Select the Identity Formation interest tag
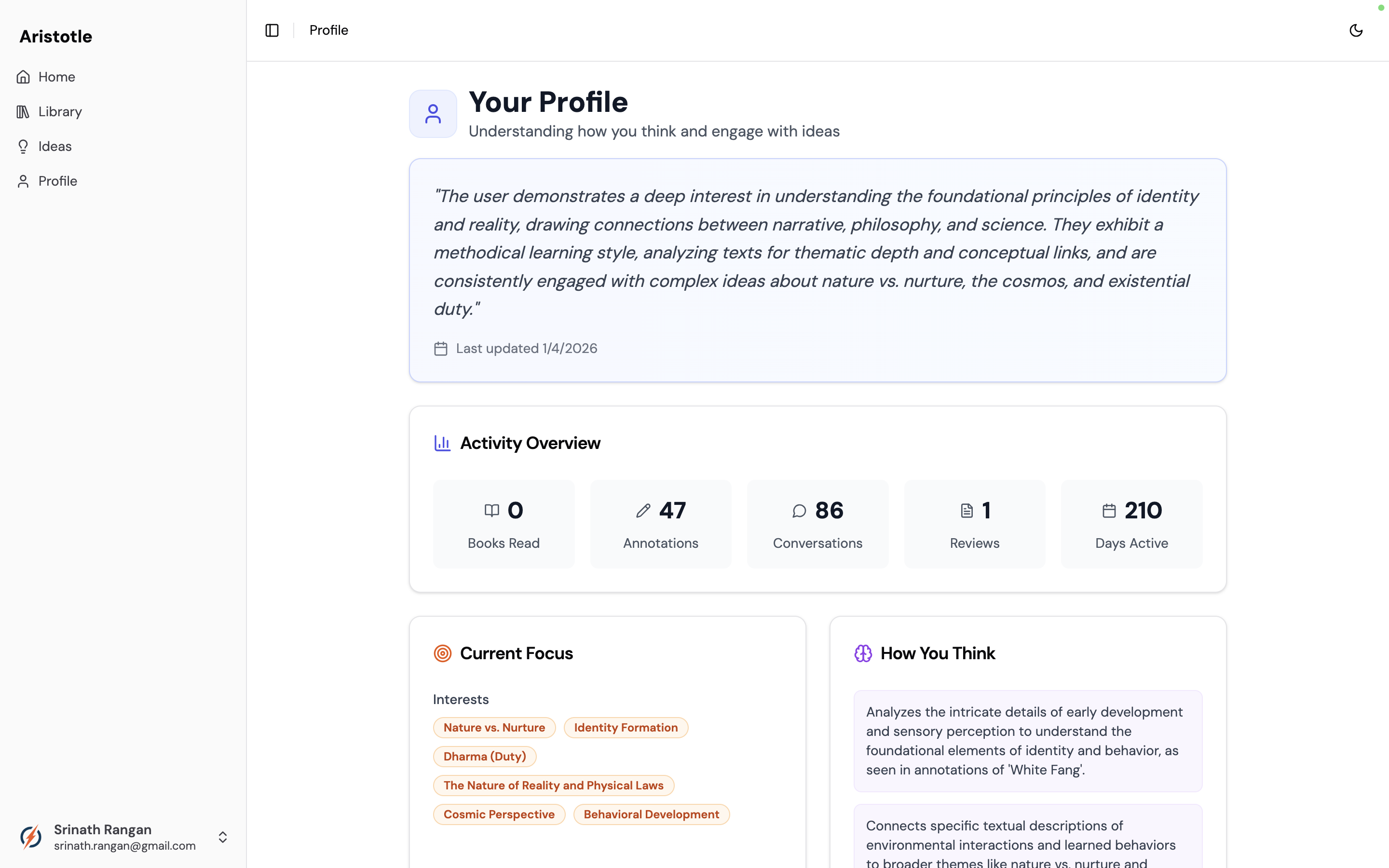Image resolution: width=1389 pixels, height=868 pixels. (x=626, y=727)
